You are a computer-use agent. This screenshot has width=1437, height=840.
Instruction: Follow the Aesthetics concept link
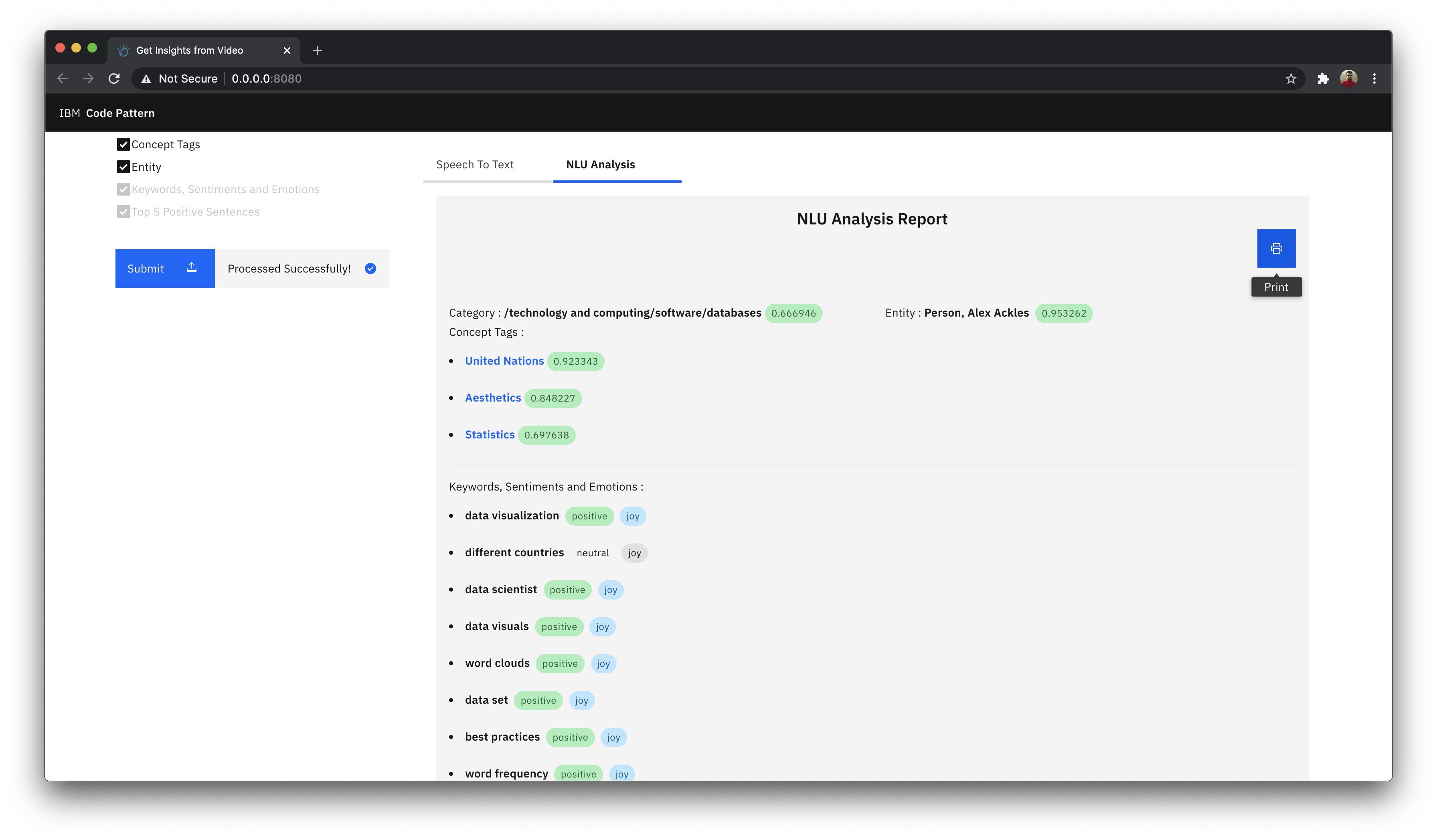(493, 398)
